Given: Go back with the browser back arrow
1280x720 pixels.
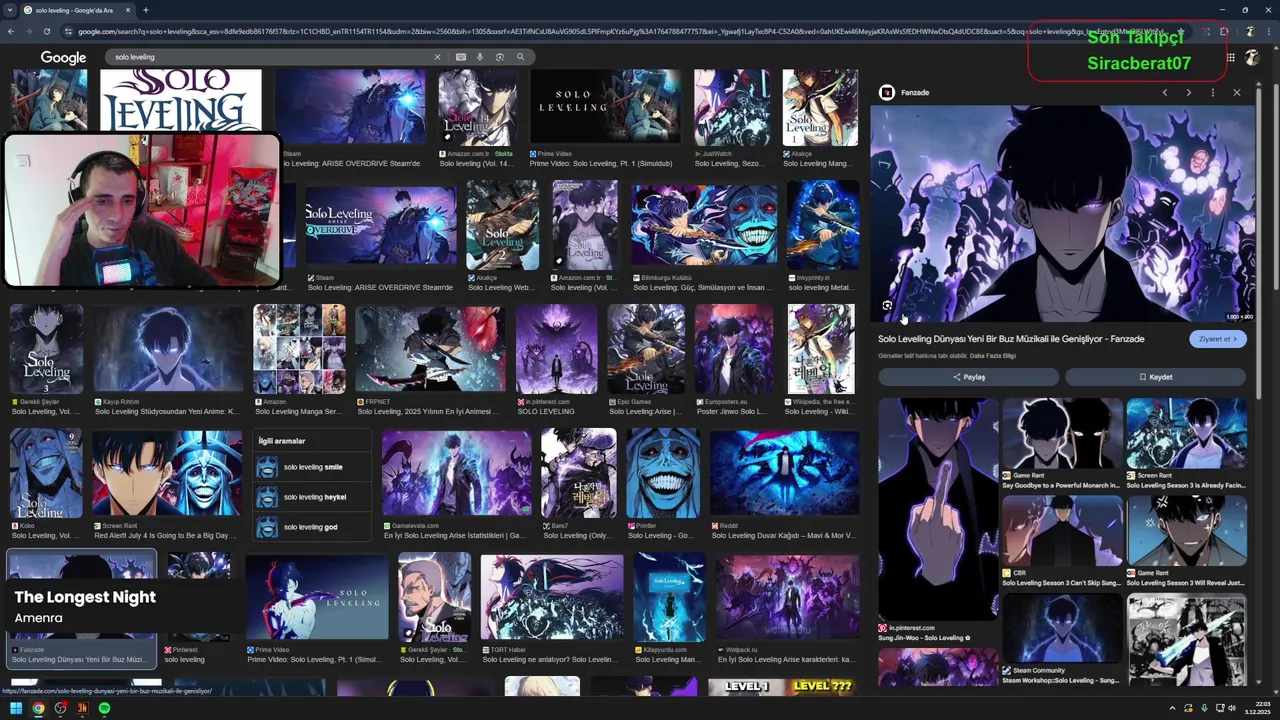Looking at the screenshot, I should (10, 31).
